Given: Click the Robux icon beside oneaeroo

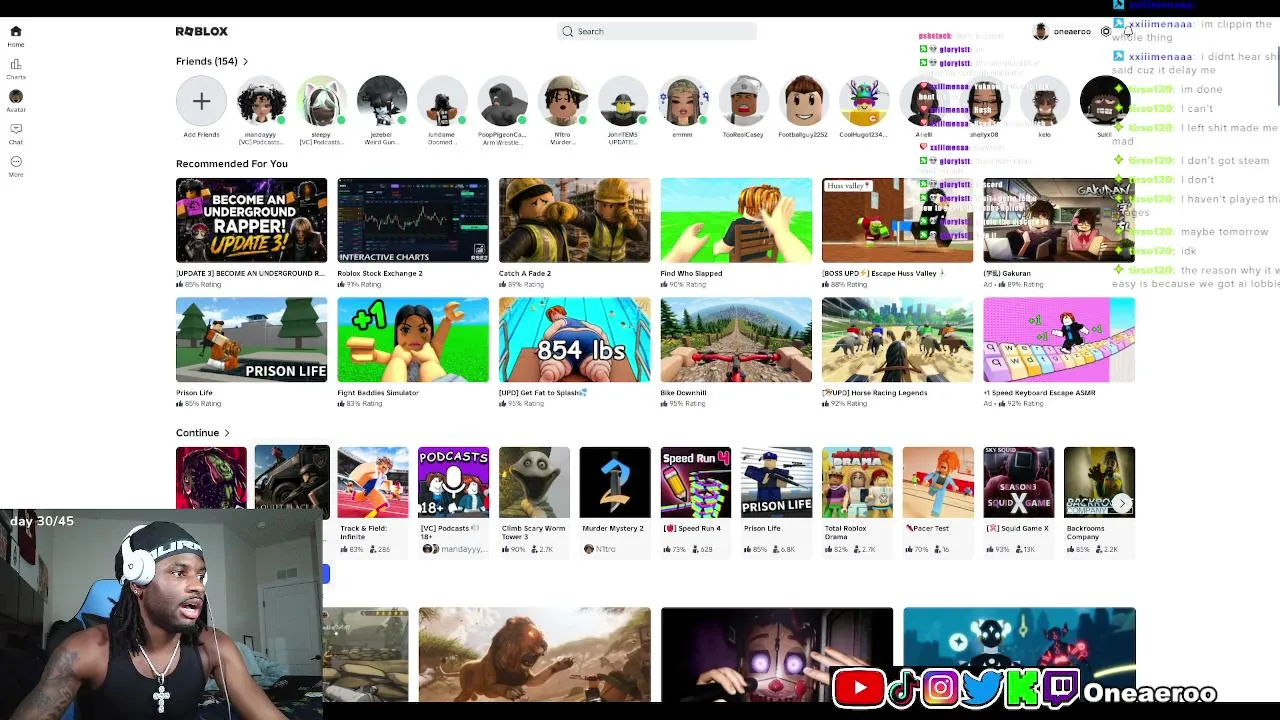Looking at the screenshot, I should pyautogui.click(x=1105, y=31).
